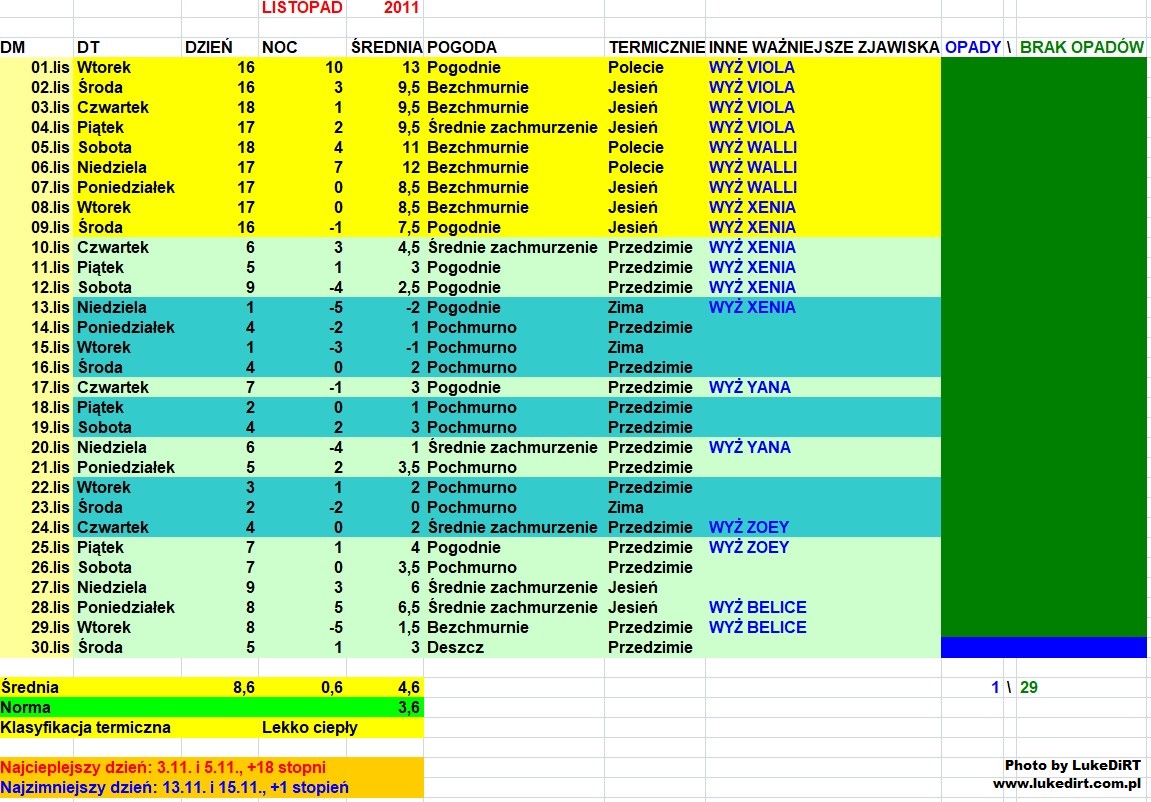Select the Deszcz weather cell
The width and height of the screenshot is (1151, 802).
[x=455, y=648]
